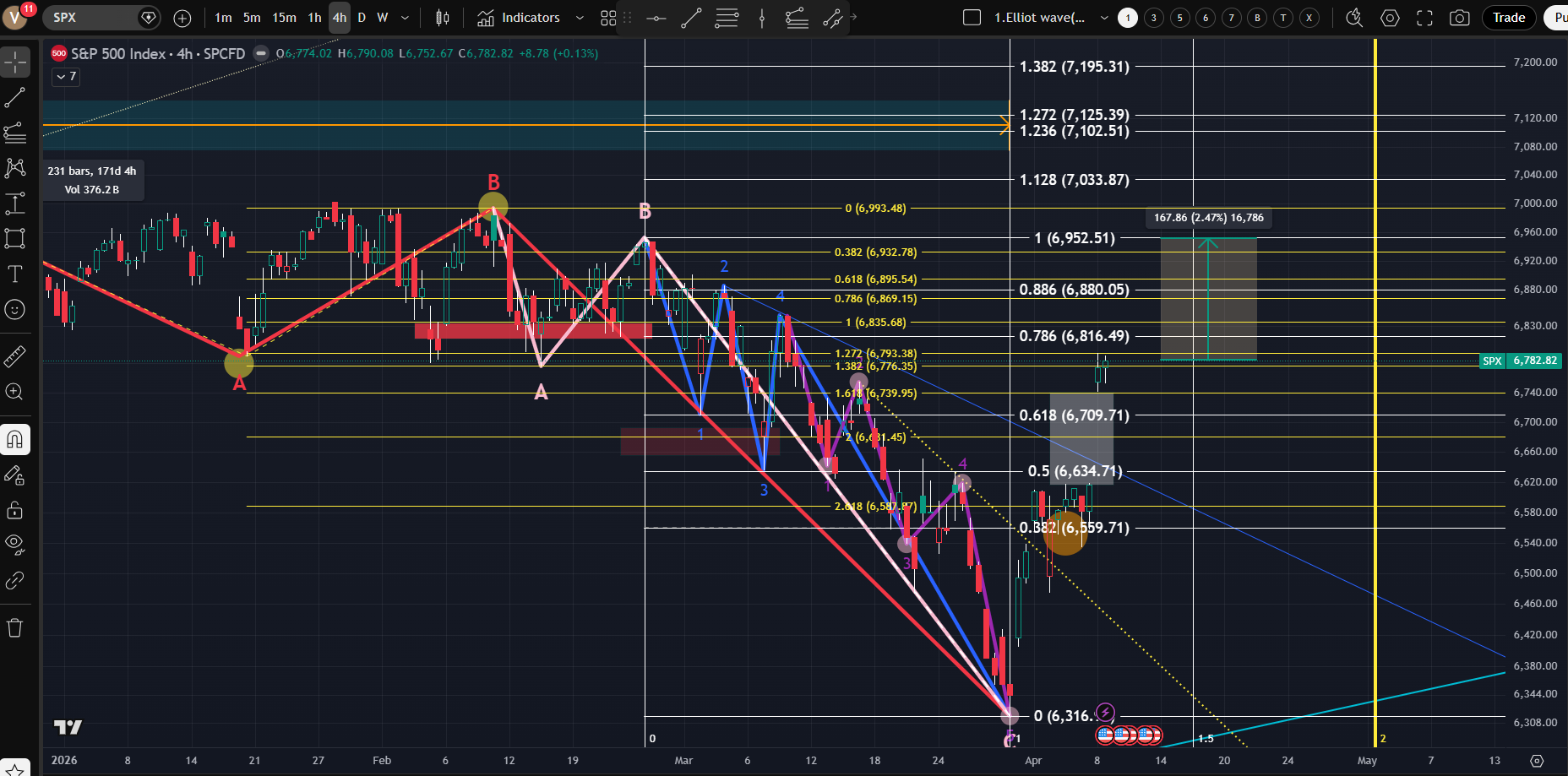
Task: Switch to the 1h timeframe
Action: tap(314, 18)
